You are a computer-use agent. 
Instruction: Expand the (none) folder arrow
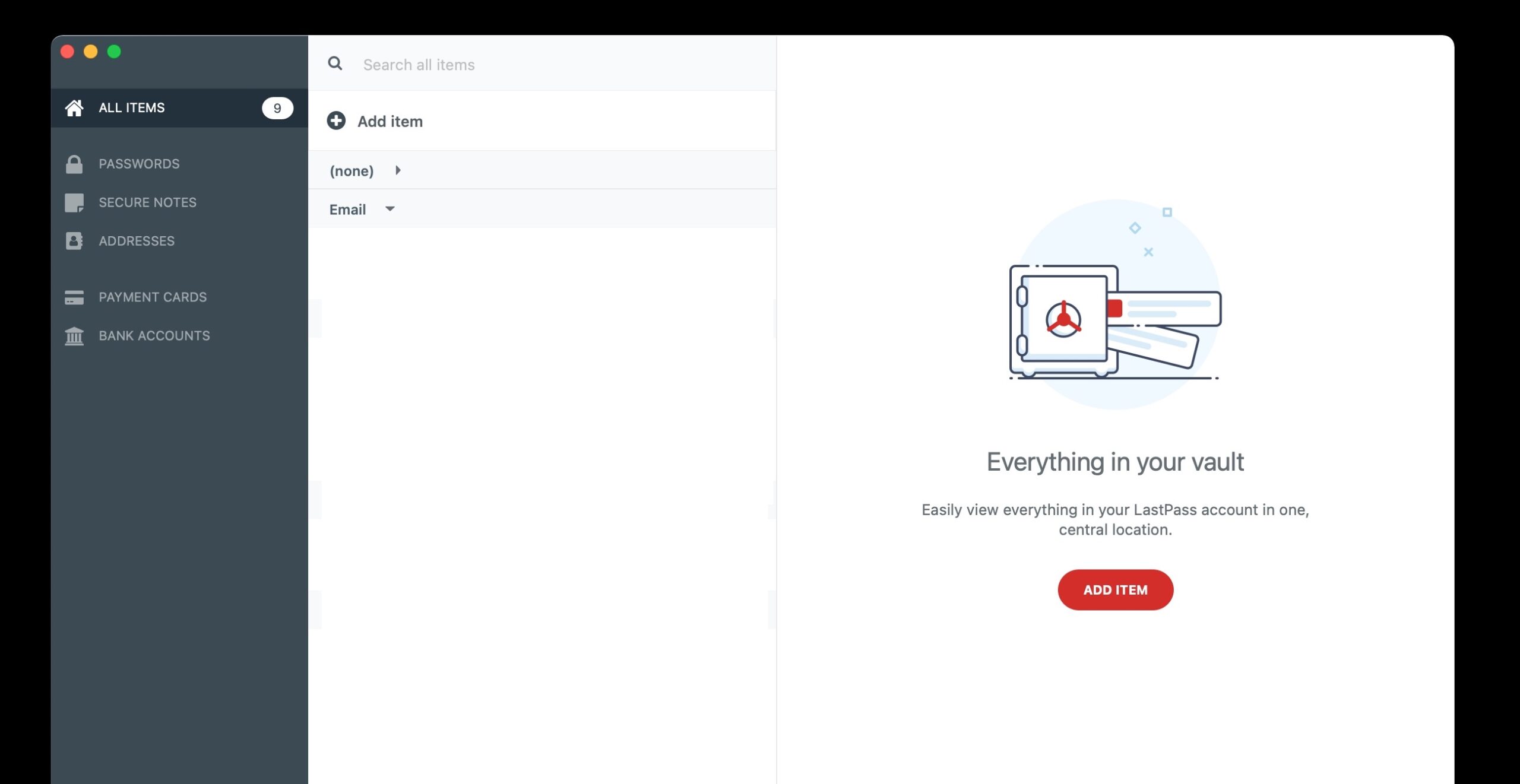click(398, 170)
